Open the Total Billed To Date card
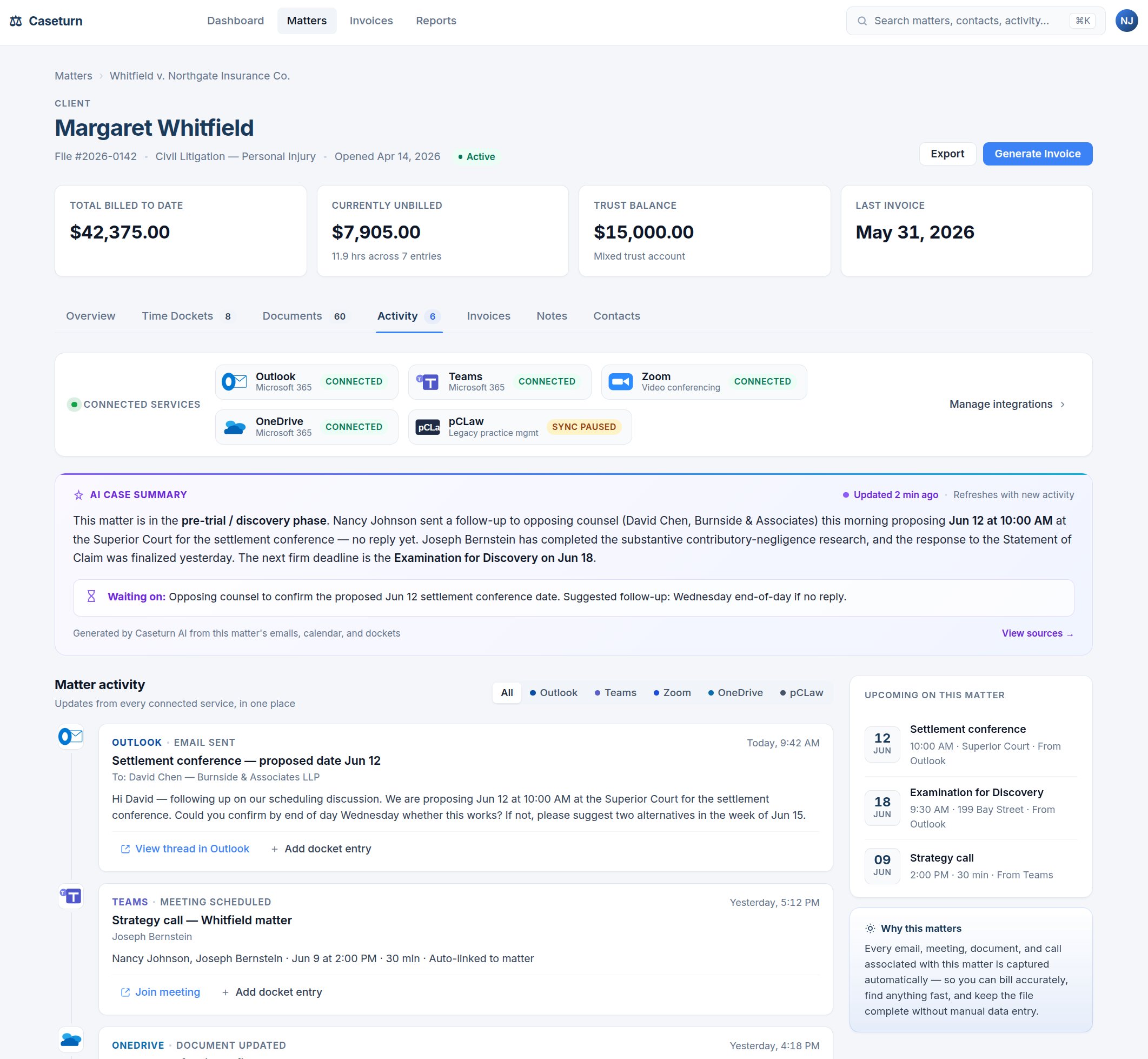Viewport: 1148px width, 1059px height. (x=181, y=231)
